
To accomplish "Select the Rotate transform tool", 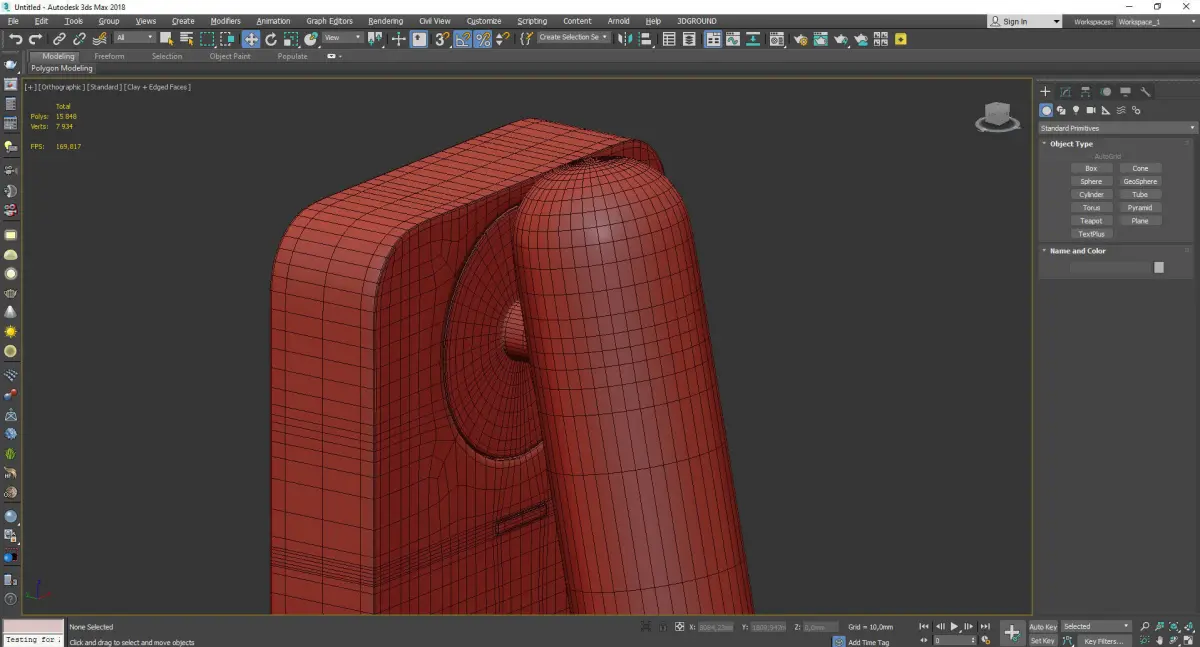I will tap(271, 39).
